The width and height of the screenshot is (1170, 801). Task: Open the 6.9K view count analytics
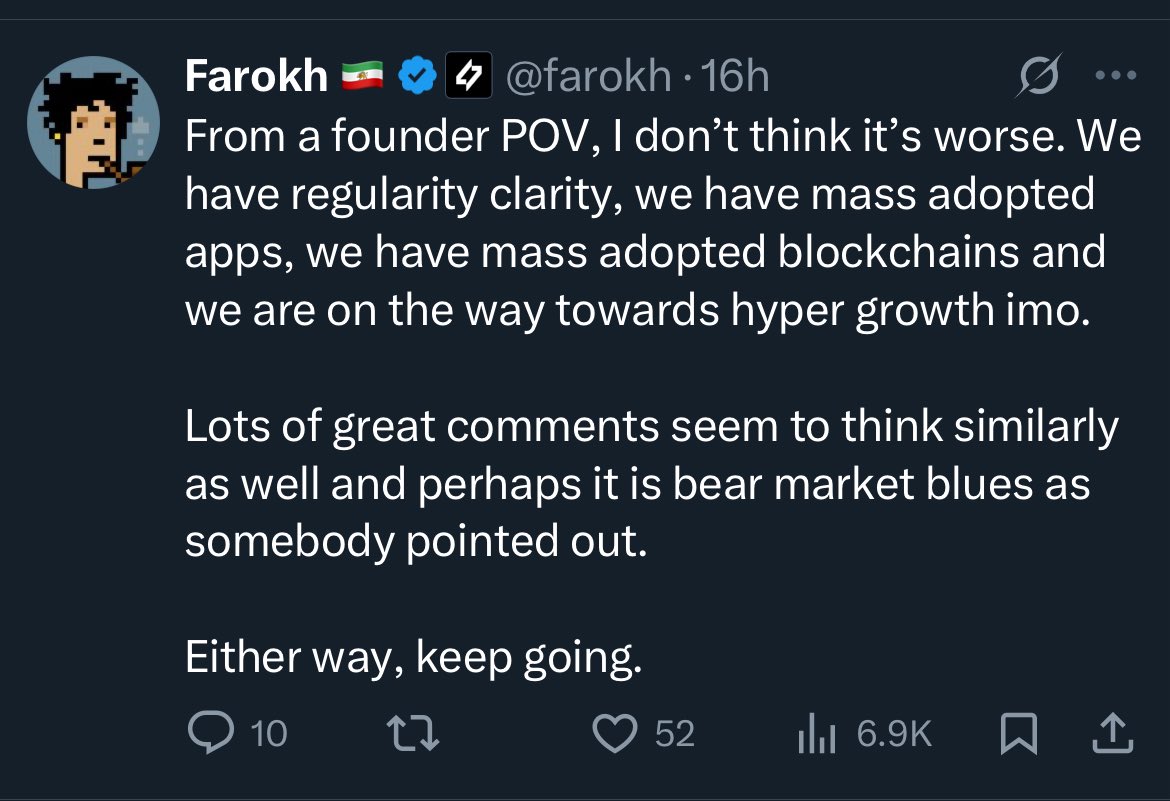click(x=893, y=735)
